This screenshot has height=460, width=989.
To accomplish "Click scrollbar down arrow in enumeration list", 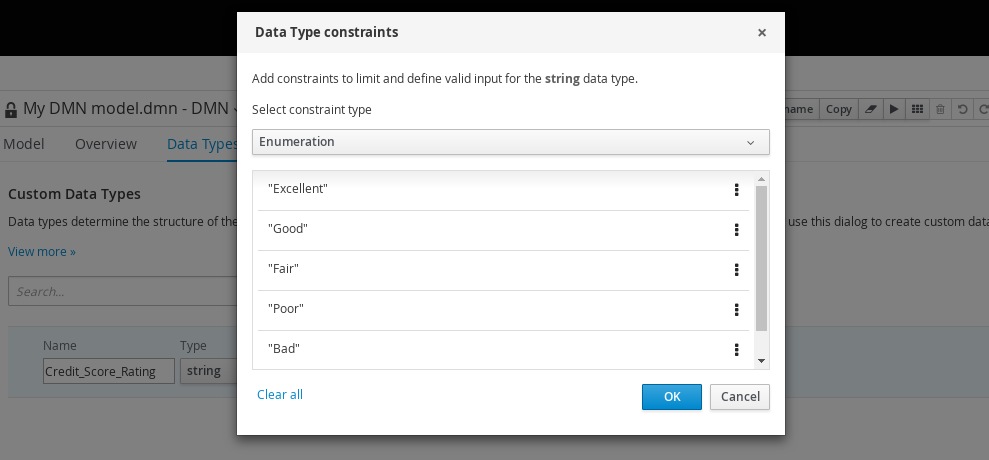I will point(761,361).
